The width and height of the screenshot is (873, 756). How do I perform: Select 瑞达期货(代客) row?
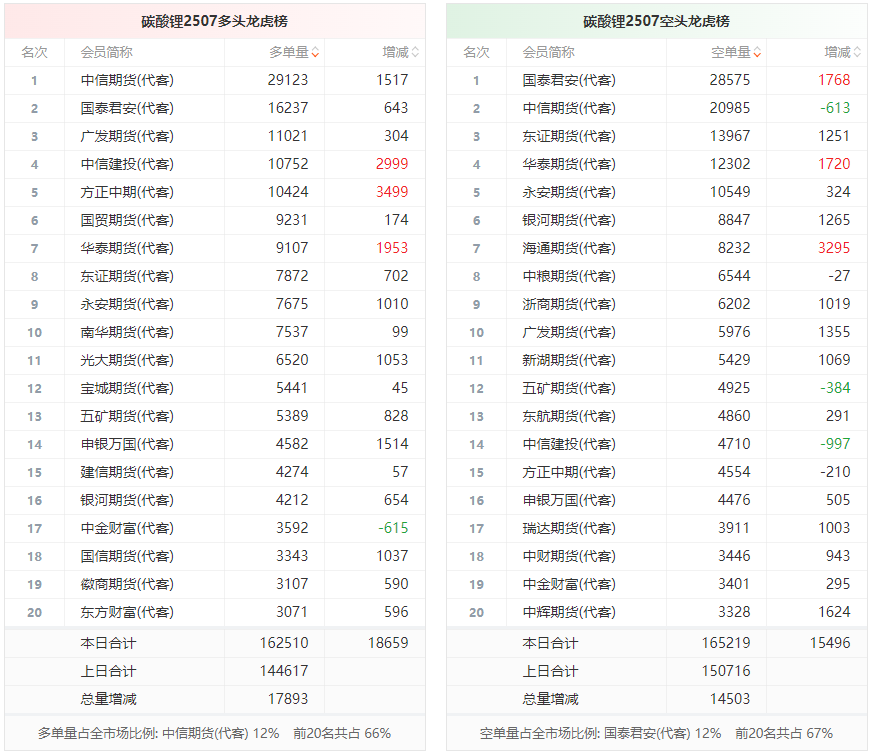657,528
